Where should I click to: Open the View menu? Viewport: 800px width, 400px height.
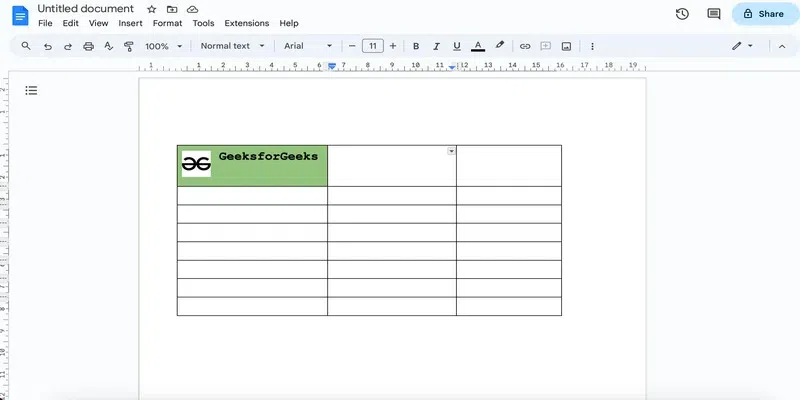98,23
